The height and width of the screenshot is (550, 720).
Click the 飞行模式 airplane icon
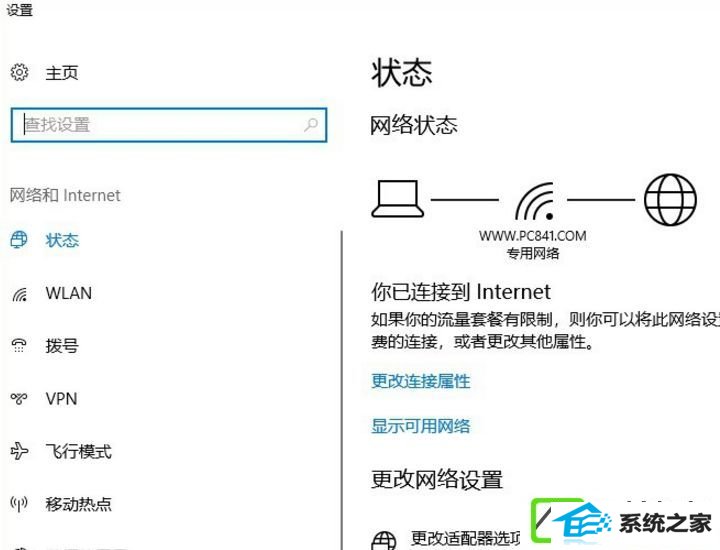point(19,451)
